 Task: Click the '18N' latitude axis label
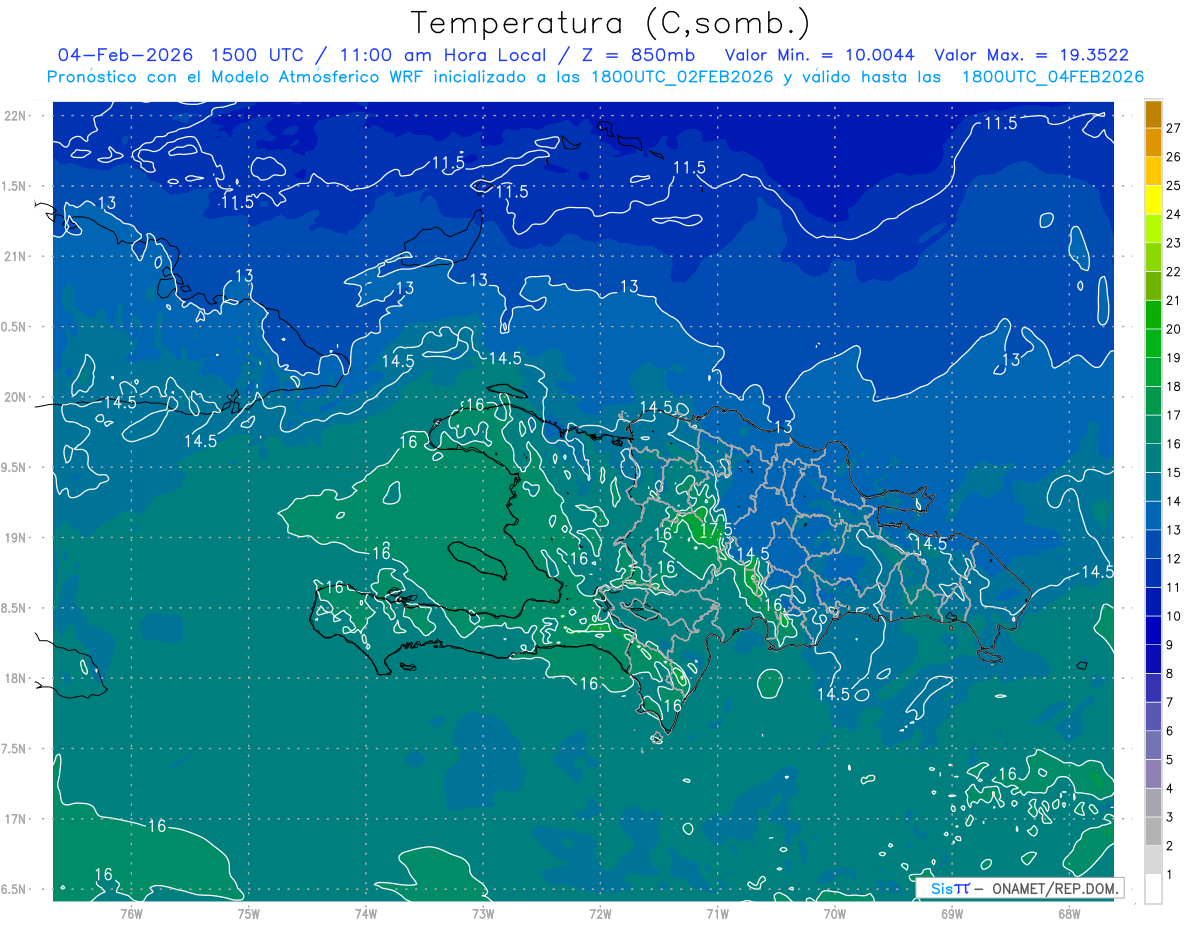click(x=15, y=678)
